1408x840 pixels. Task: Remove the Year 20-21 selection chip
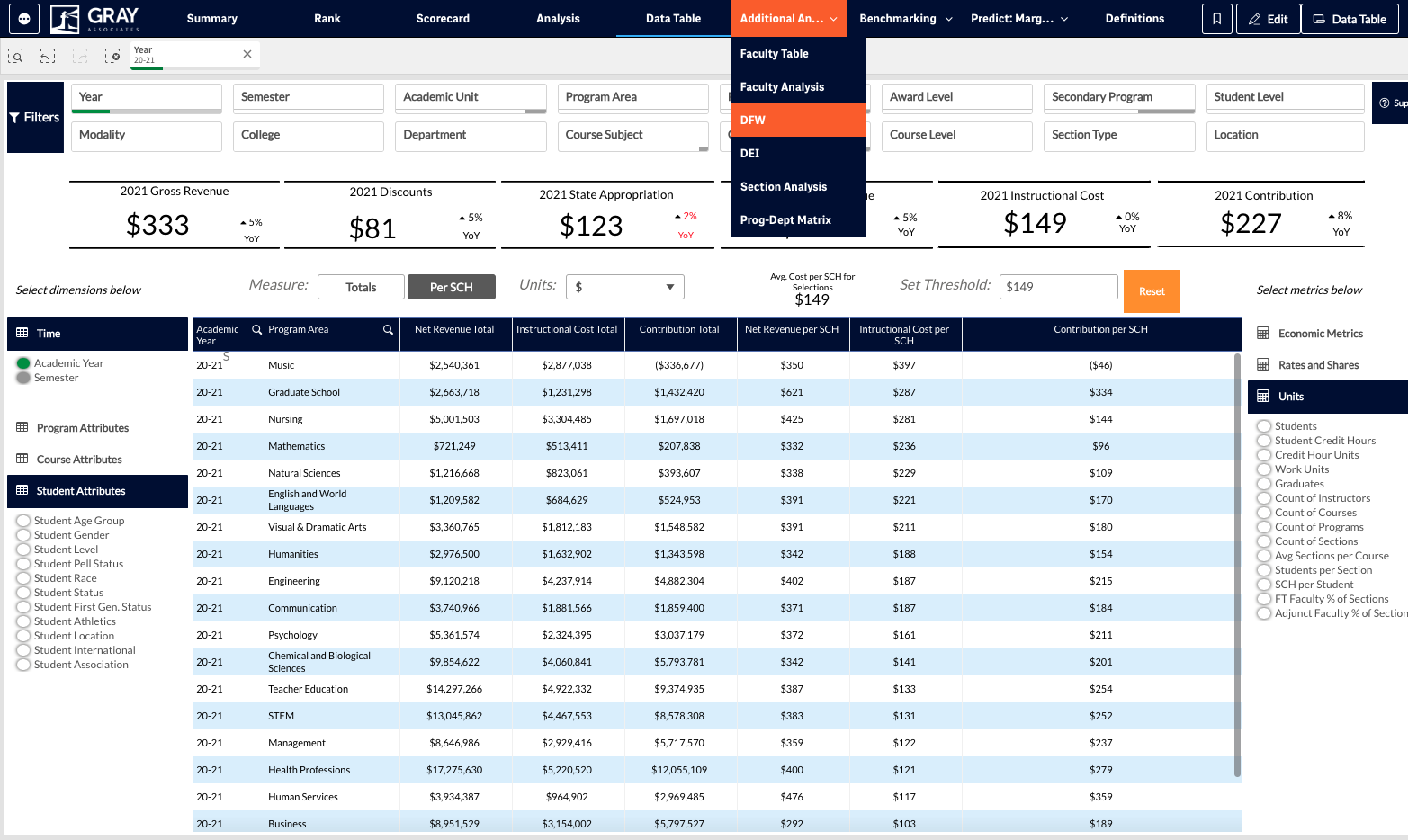pyautogui.click(x=247, y=54)
